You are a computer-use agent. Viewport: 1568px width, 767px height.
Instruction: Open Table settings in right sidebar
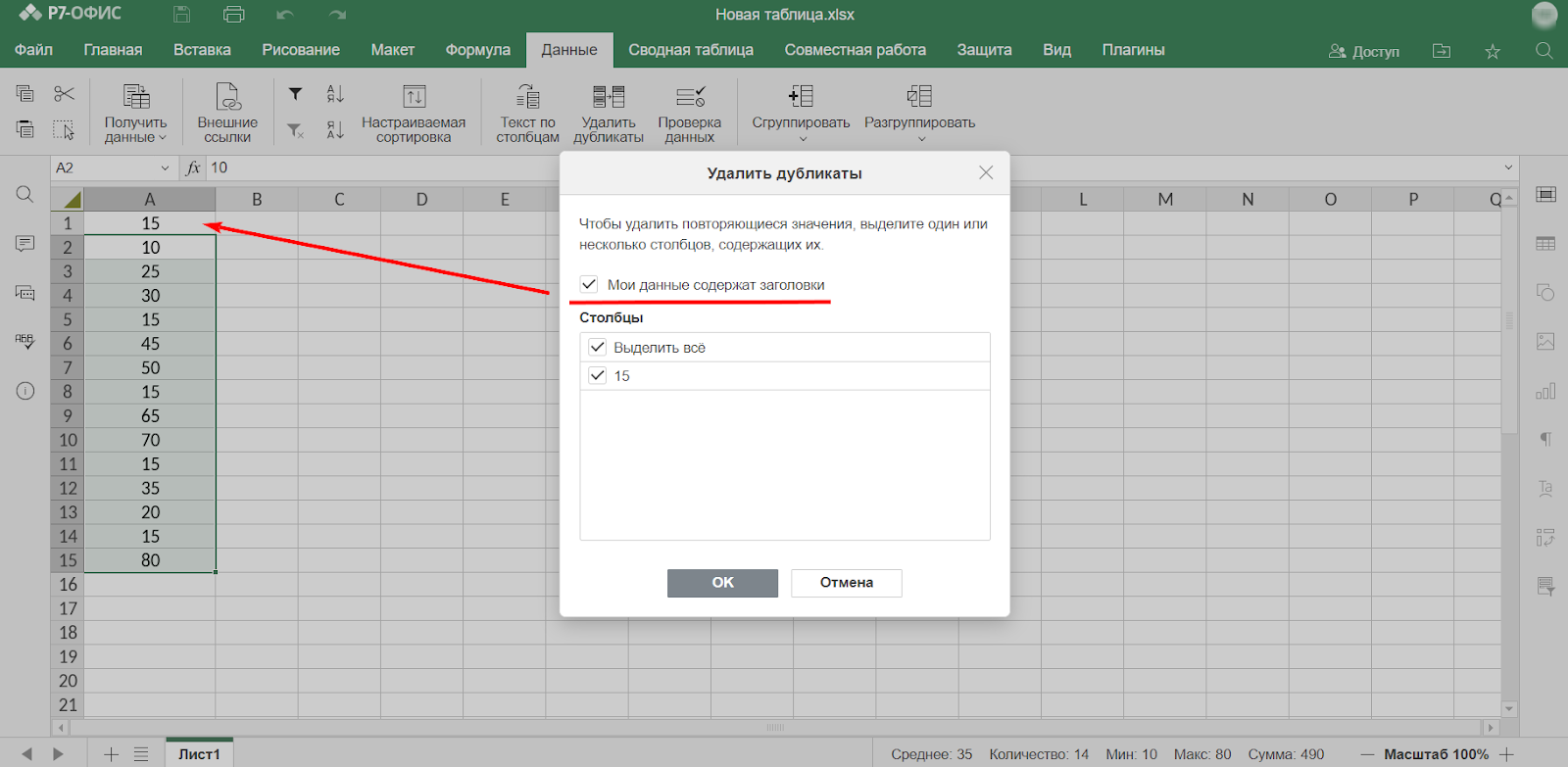pos(1545,243)
